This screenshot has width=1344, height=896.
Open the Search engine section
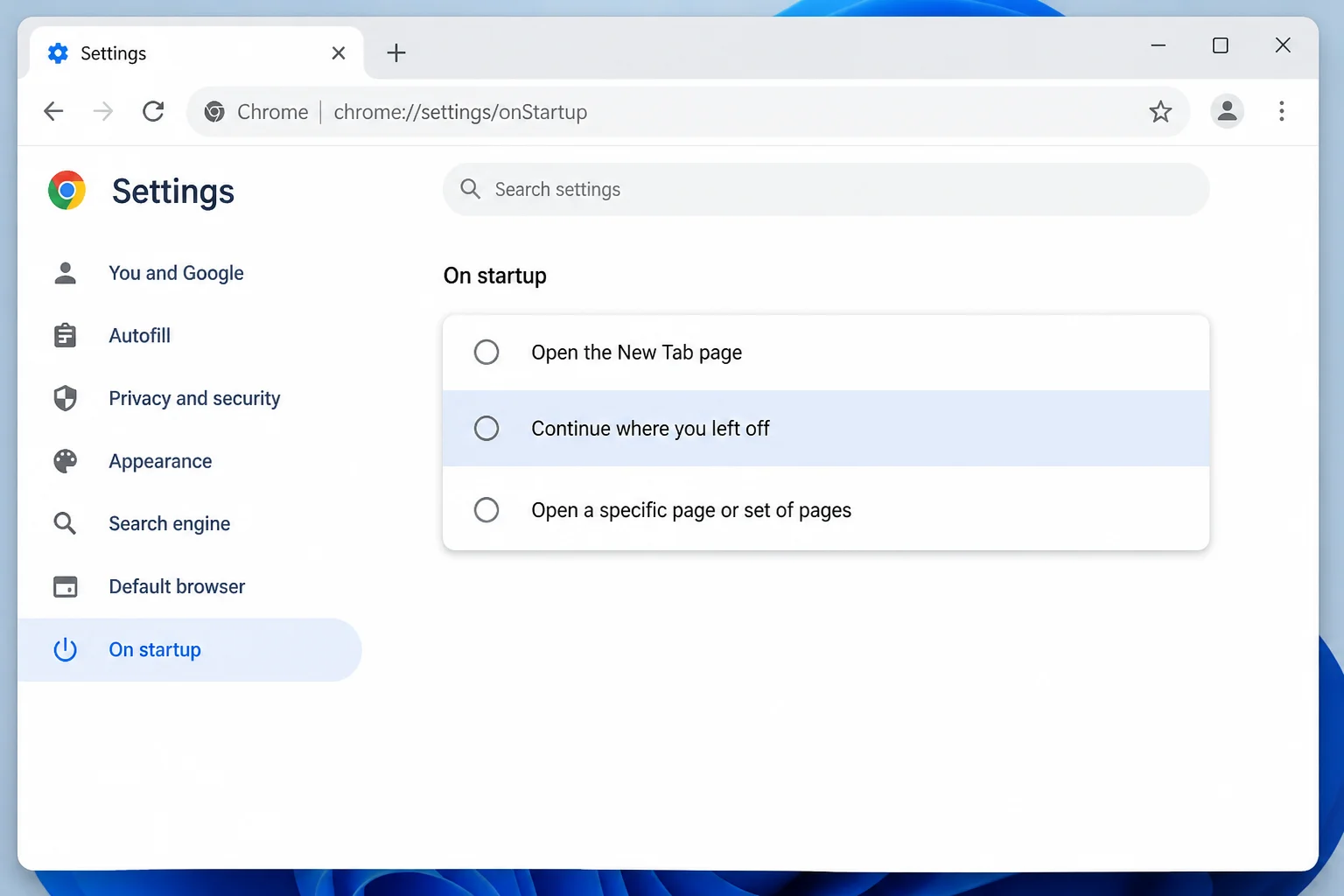(x=189, y=523)
